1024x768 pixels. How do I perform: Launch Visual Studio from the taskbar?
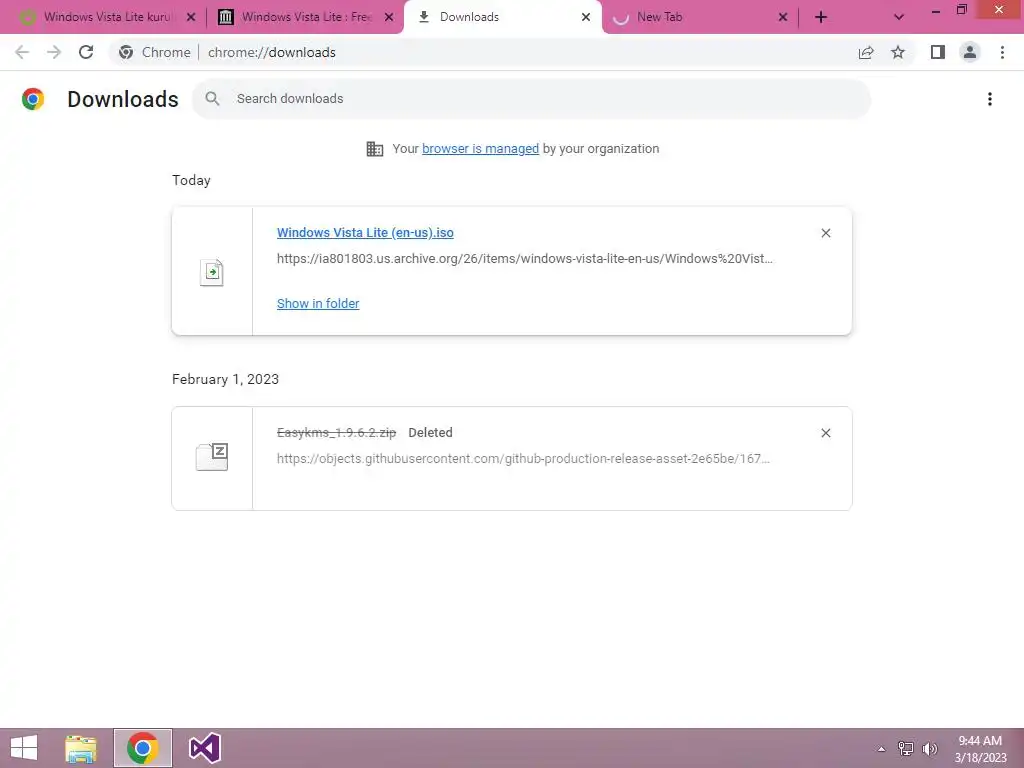tap(204, 748)
